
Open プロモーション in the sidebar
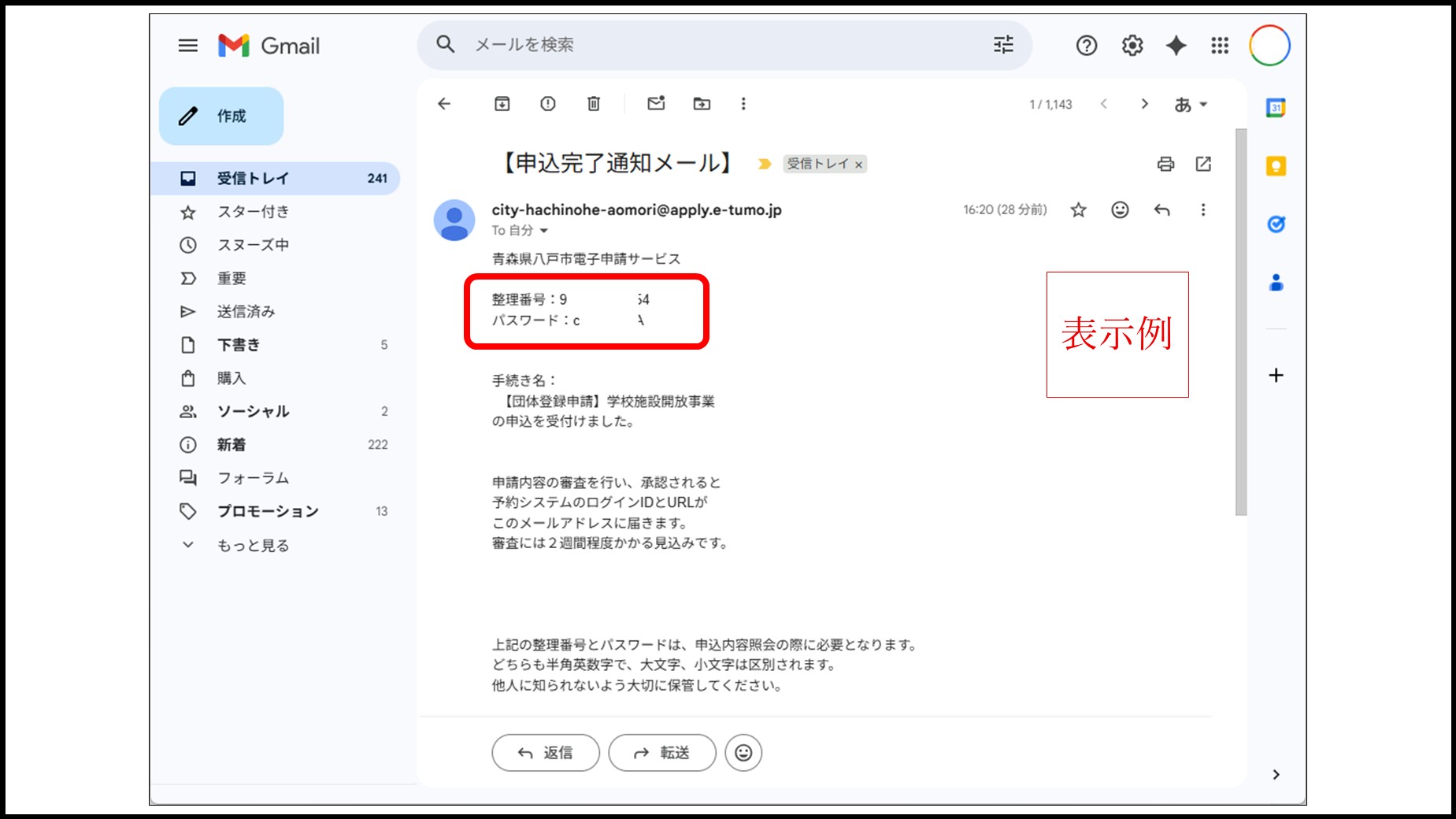pyautogui.click(x=268, y=510)
